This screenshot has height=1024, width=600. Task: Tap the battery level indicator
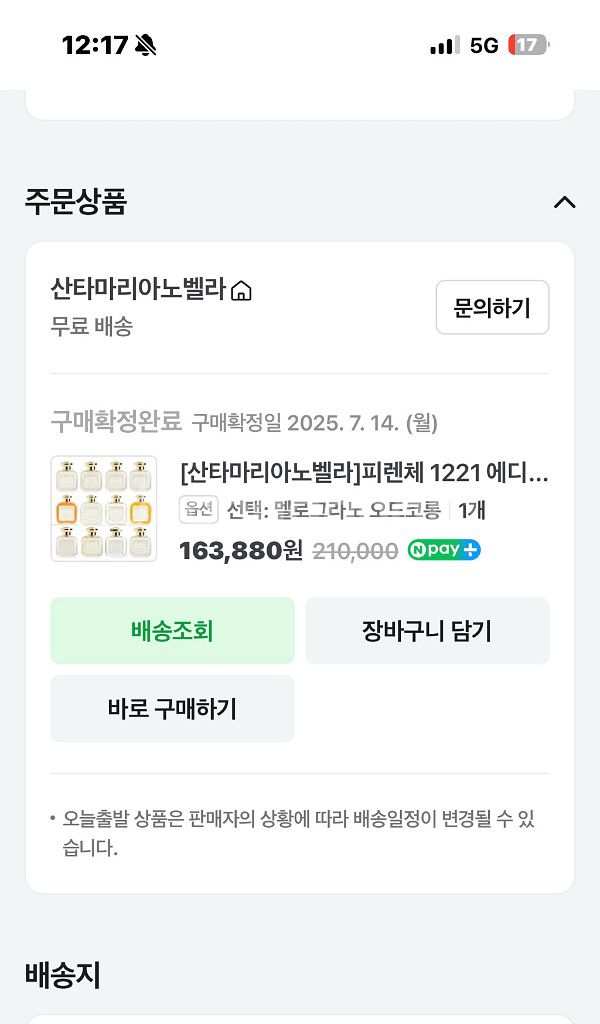531,44
